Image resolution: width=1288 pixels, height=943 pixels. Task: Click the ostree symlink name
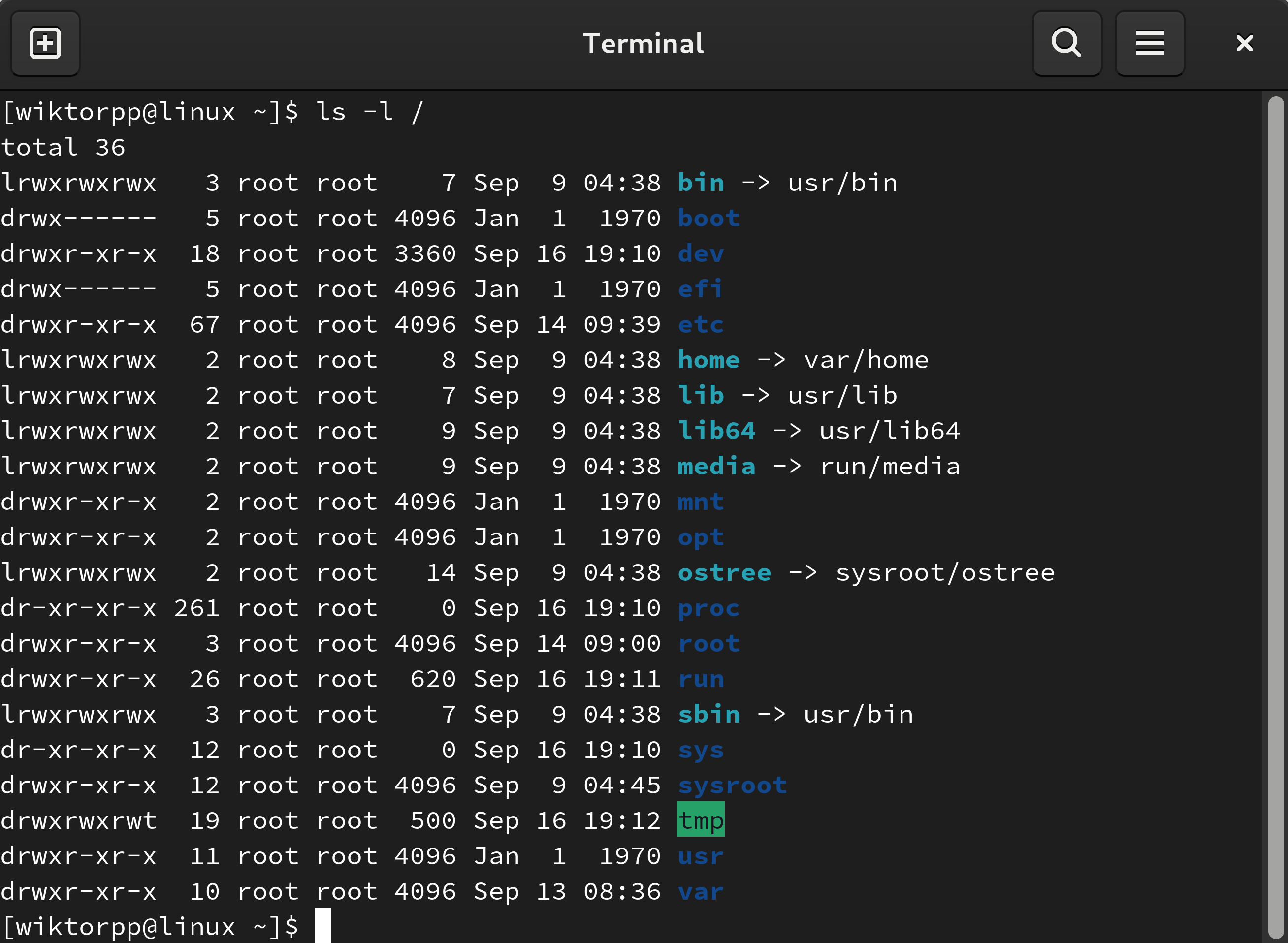(x=724, y=572)
